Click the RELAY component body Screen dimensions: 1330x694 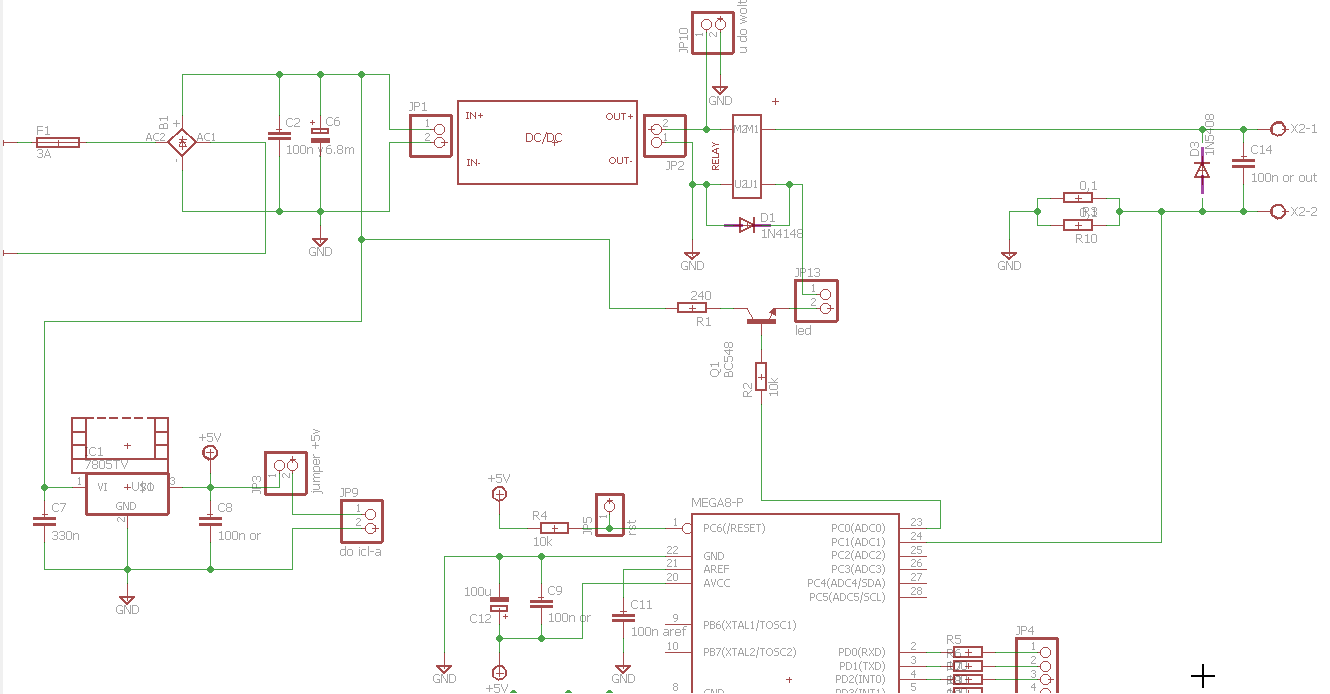coord(746,157)
